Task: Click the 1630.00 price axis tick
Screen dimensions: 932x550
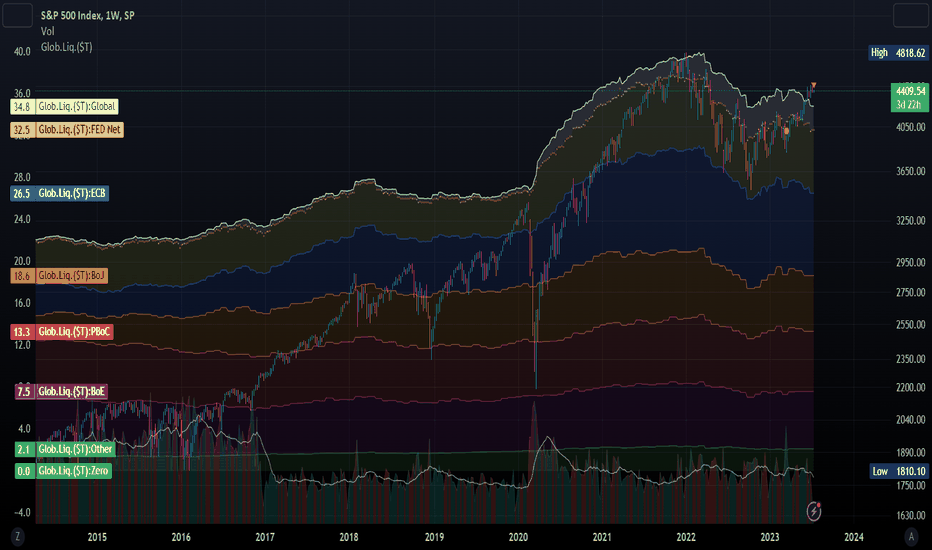Action: click(x=911, y=516)
